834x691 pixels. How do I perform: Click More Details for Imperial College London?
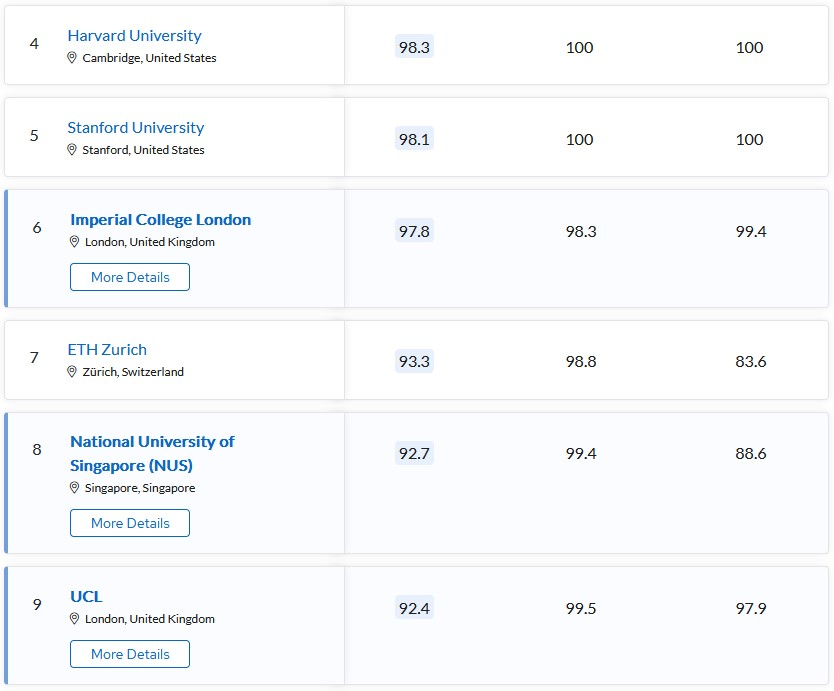(130, 277)
